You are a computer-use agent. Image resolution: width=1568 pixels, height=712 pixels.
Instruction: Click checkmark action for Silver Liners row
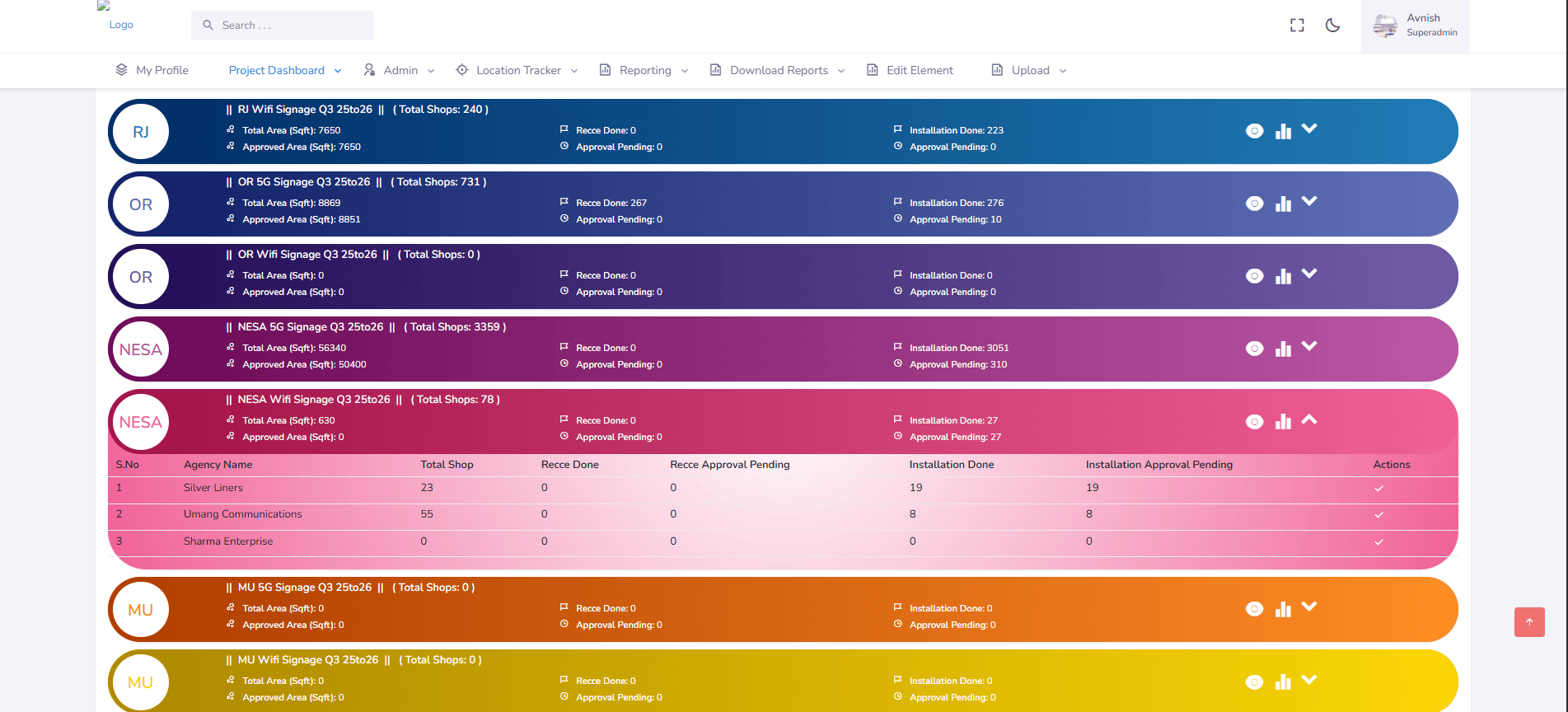[1378, 489]
